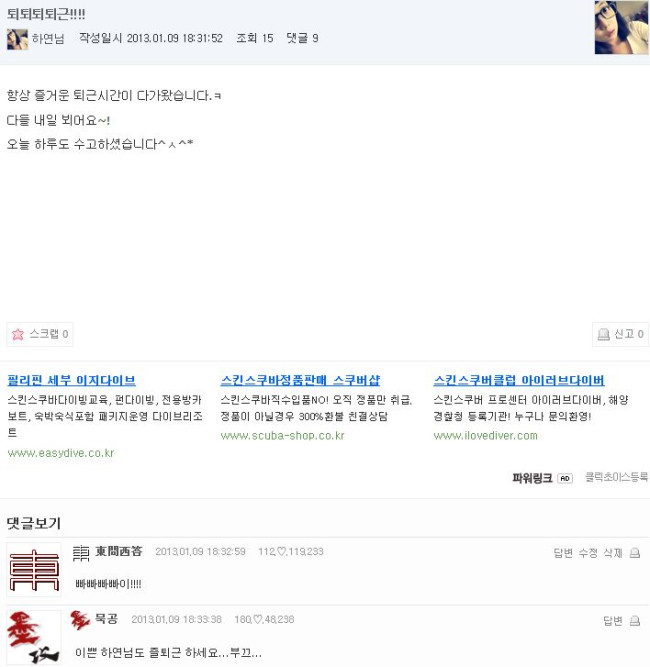Click the AD badge next to 파워링크
The width and height of the screenshot is (650, 667).
565,478
